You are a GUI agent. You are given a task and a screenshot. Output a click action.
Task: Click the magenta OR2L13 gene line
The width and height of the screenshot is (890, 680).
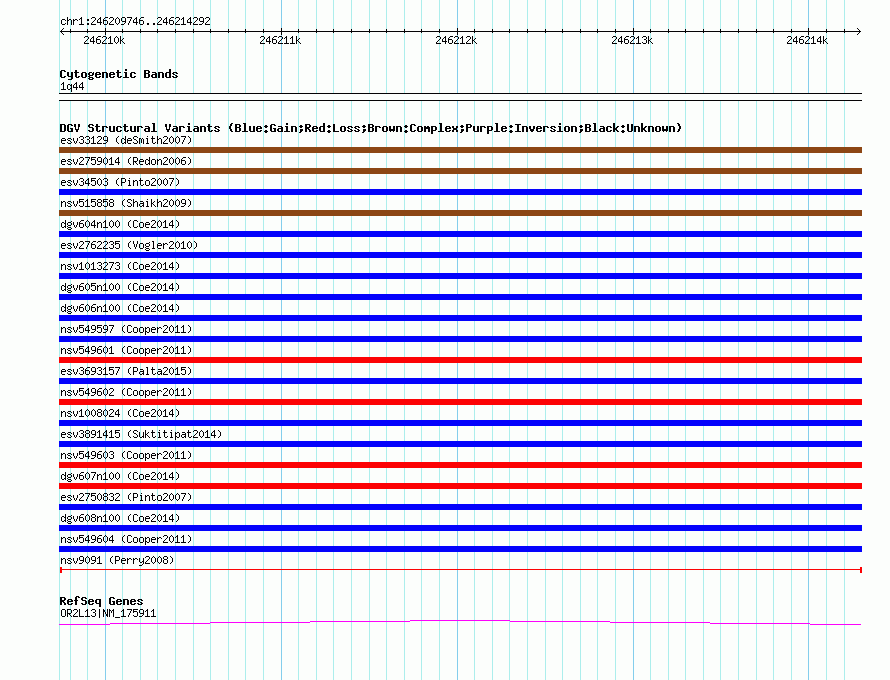coord(460,621)
